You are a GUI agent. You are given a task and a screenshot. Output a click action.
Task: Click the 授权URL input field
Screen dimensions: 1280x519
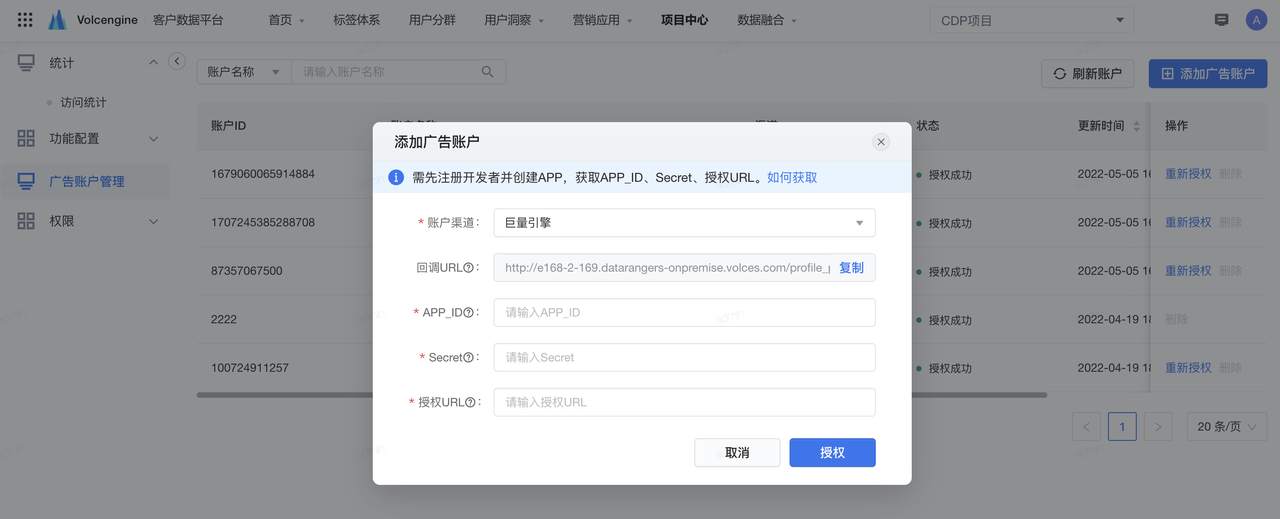click(x=684, y=402)
